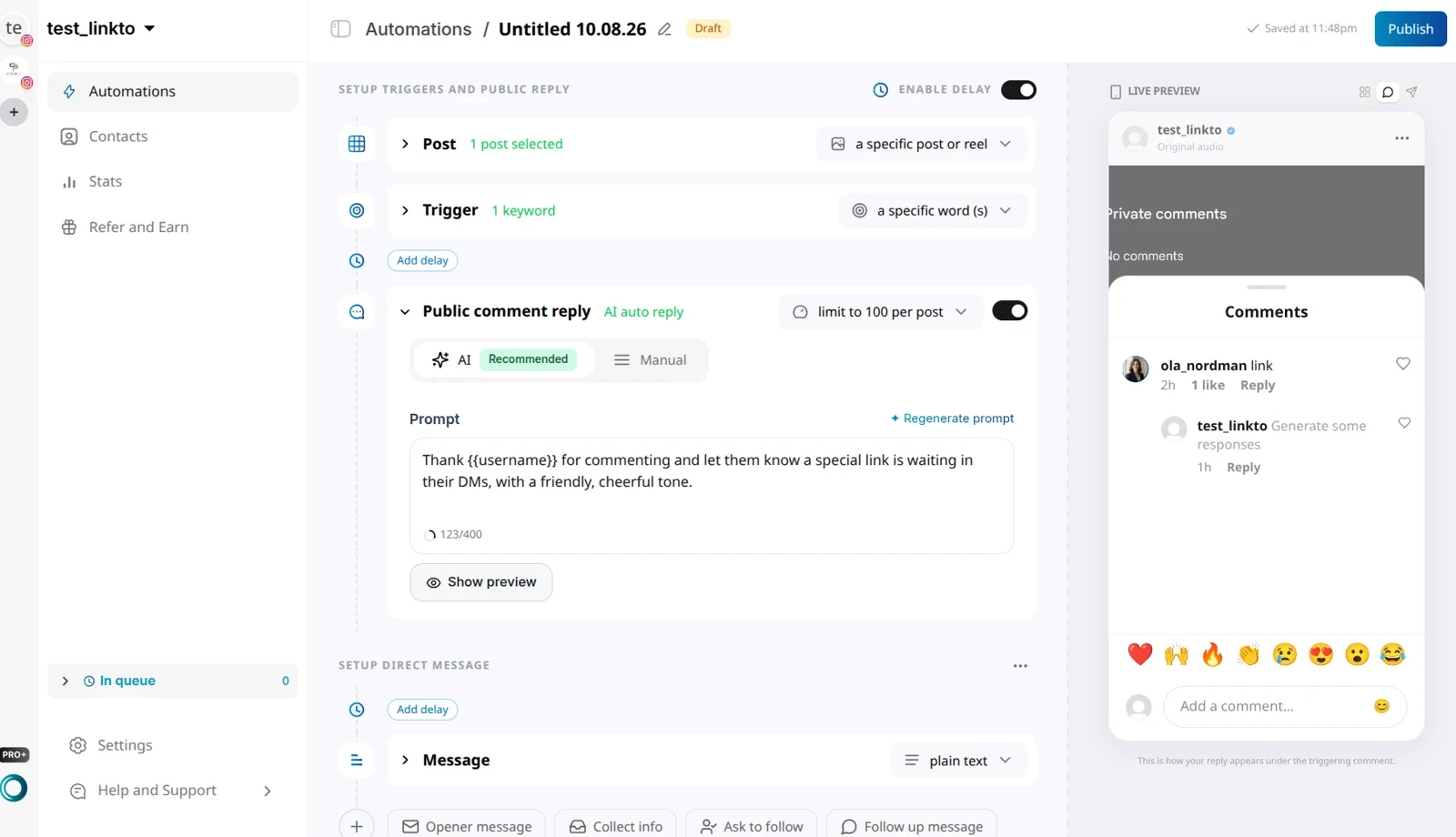Open the direct message section three-dots menu
Viewport: 1456px width, 837px height.
tap(1020, 666)
